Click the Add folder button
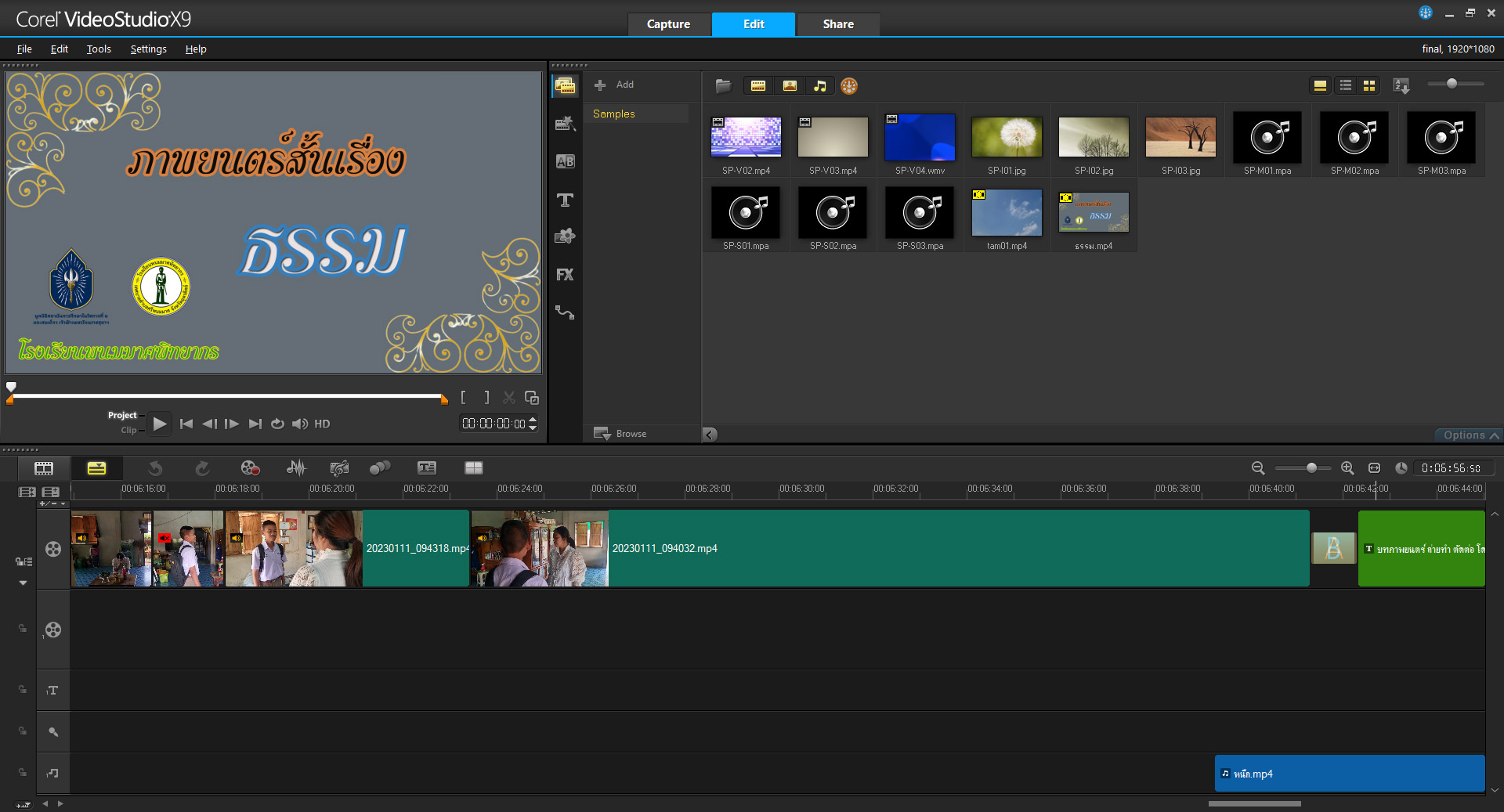The width and height of the screenshot is (1504, 812). click(x=614, y=85)
